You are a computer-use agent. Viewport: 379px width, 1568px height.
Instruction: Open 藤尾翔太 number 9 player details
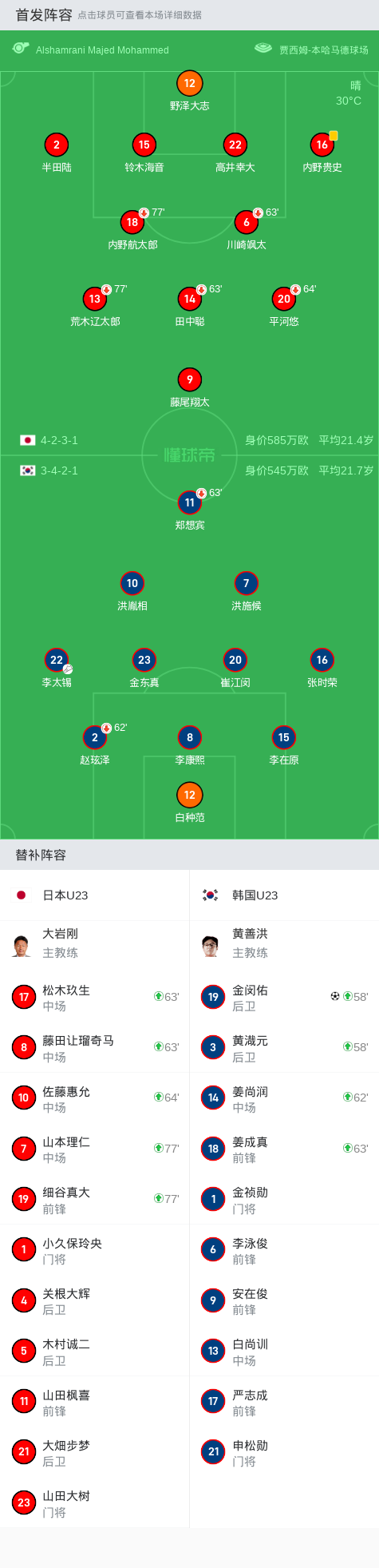[189, 379]
